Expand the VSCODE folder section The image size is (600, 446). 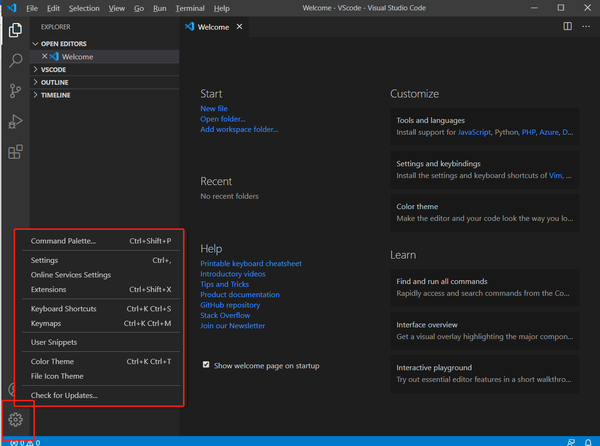tap(104, 69)
